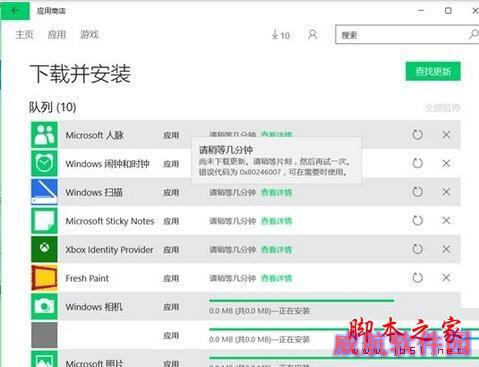The width and height of the screenshot is (479, 367).
Task: Select the Microsoft Sticky Notes name
Action: (x=110, y=221)
